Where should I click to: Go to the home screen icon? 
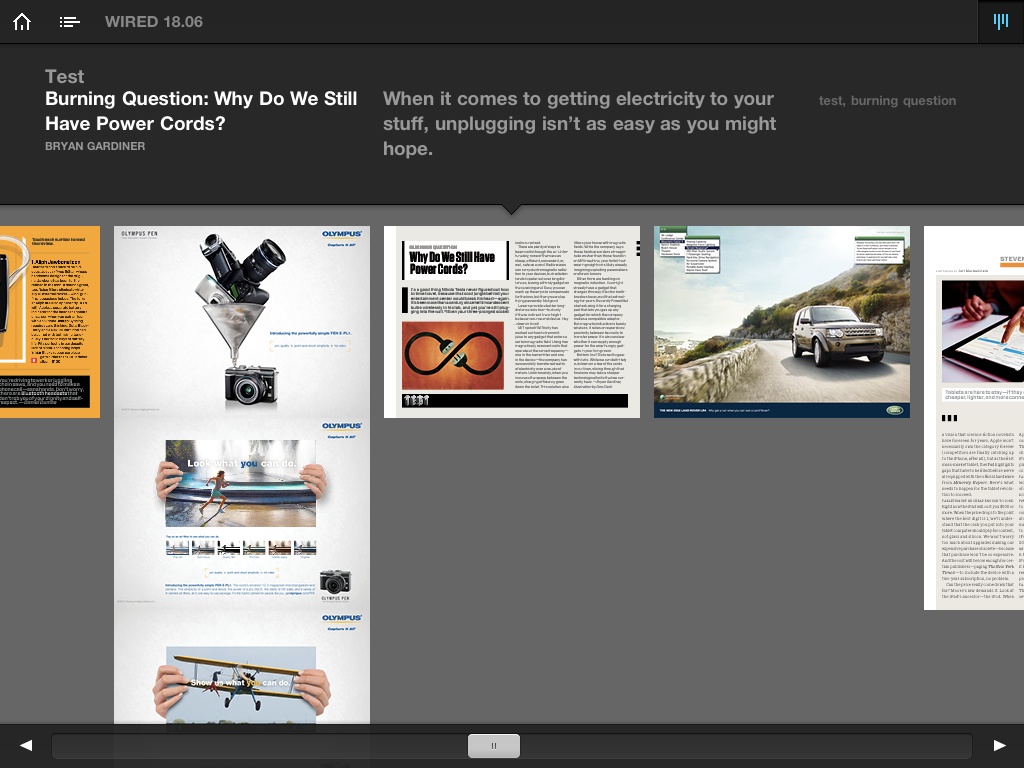tap(22, 22)
